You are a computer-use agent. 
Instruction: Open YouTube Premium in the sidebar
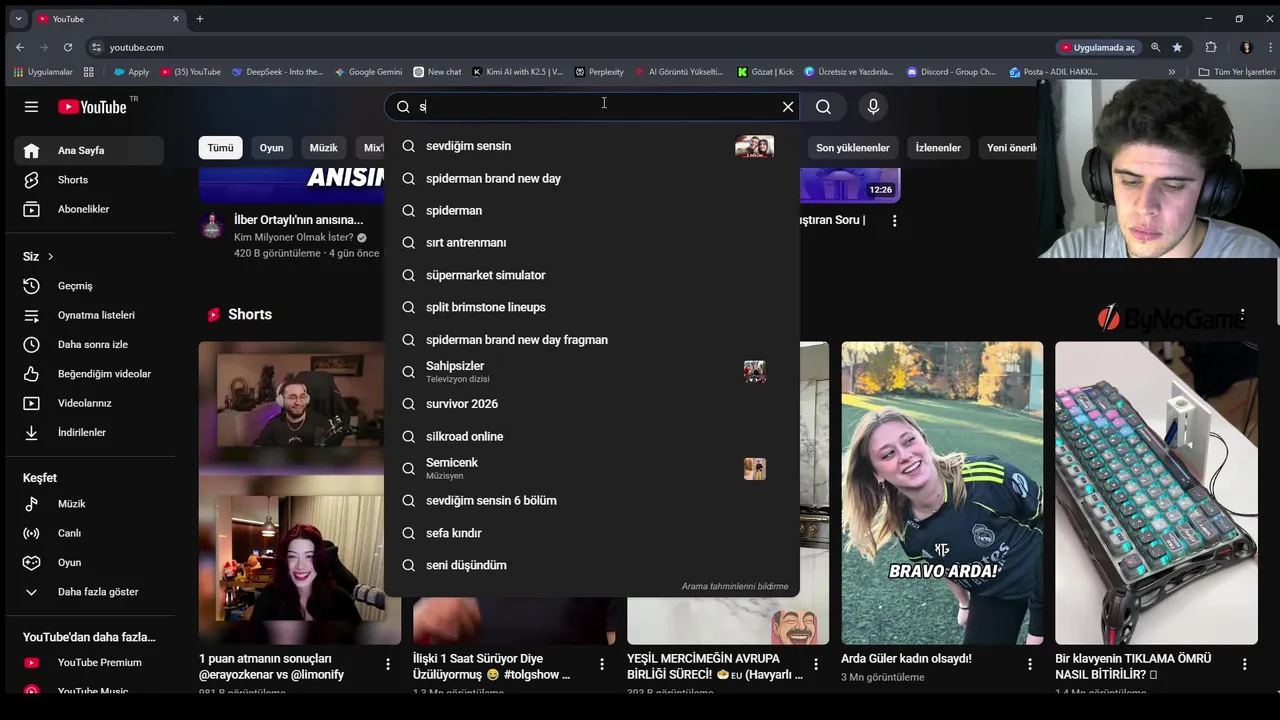point(89,663)
